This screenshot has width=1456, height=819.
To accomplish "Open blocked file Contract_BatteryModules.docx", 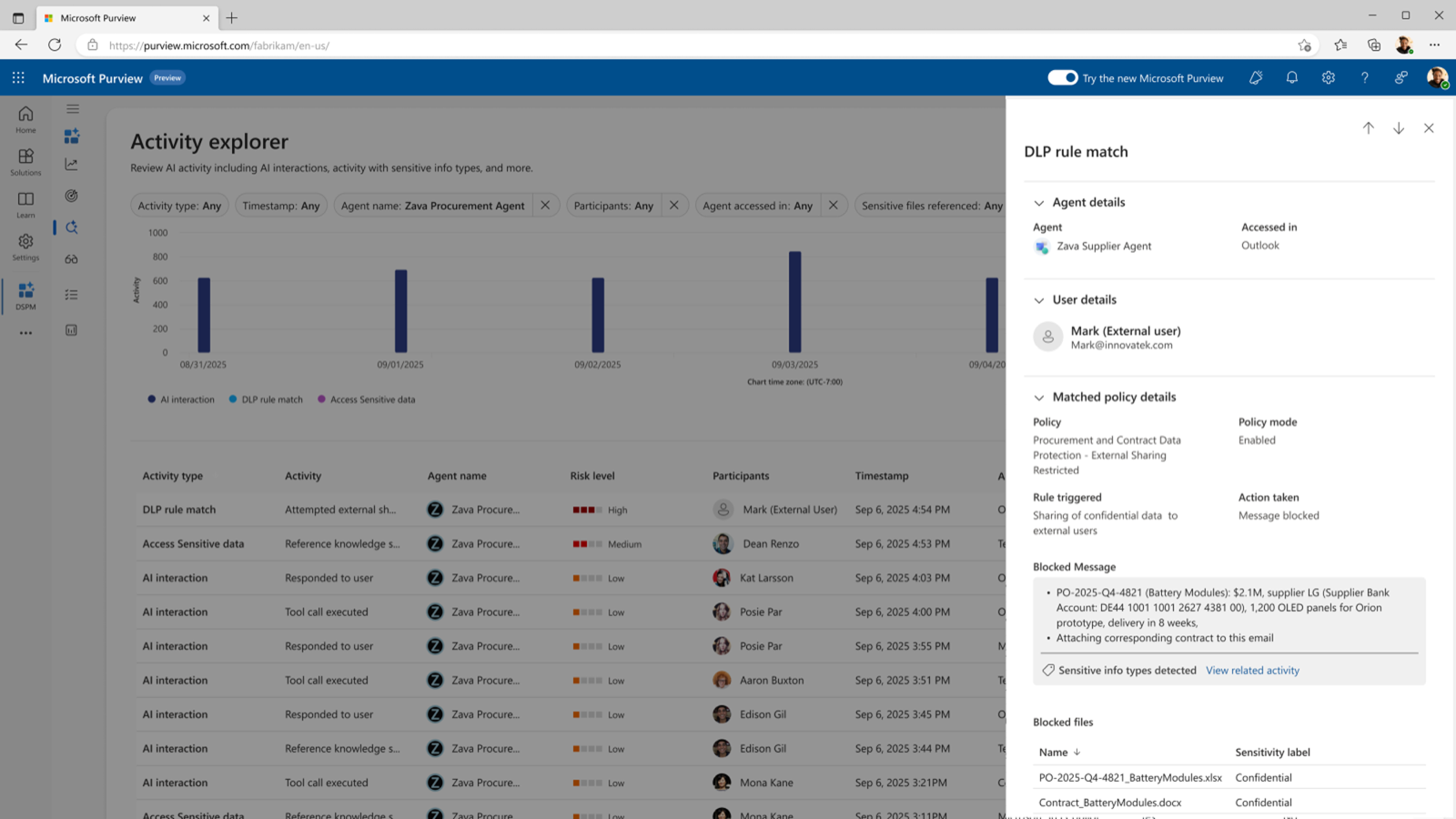I will pyautogui.click(x=1110, y=803).
